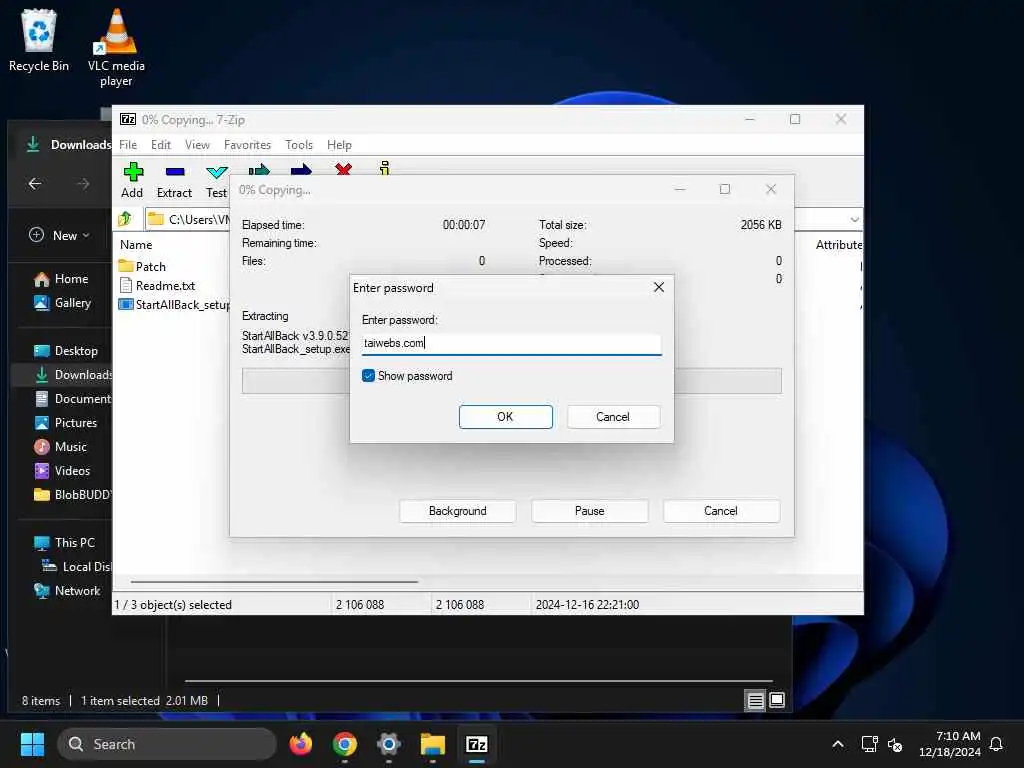Screen dimensions: 1024x768
Task: Click the network icon in the system tray
Action: click(869, 744)
